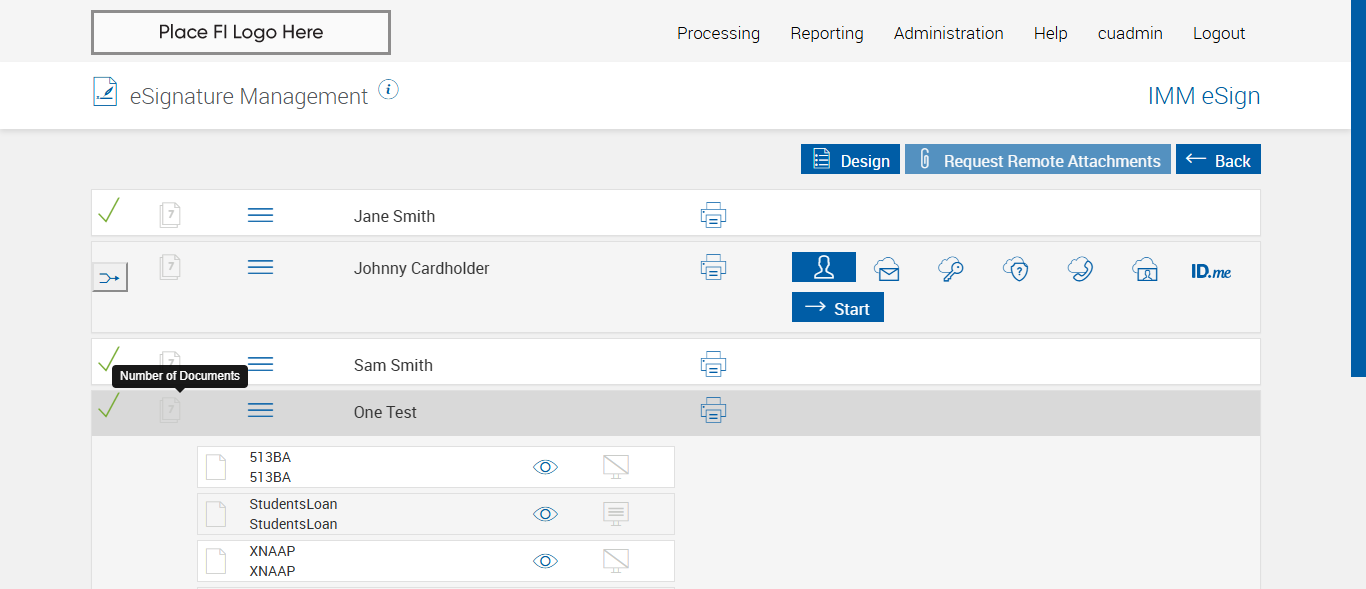Select the cloud key authentication icon
Screen dimensions: 1366x589
951,268
